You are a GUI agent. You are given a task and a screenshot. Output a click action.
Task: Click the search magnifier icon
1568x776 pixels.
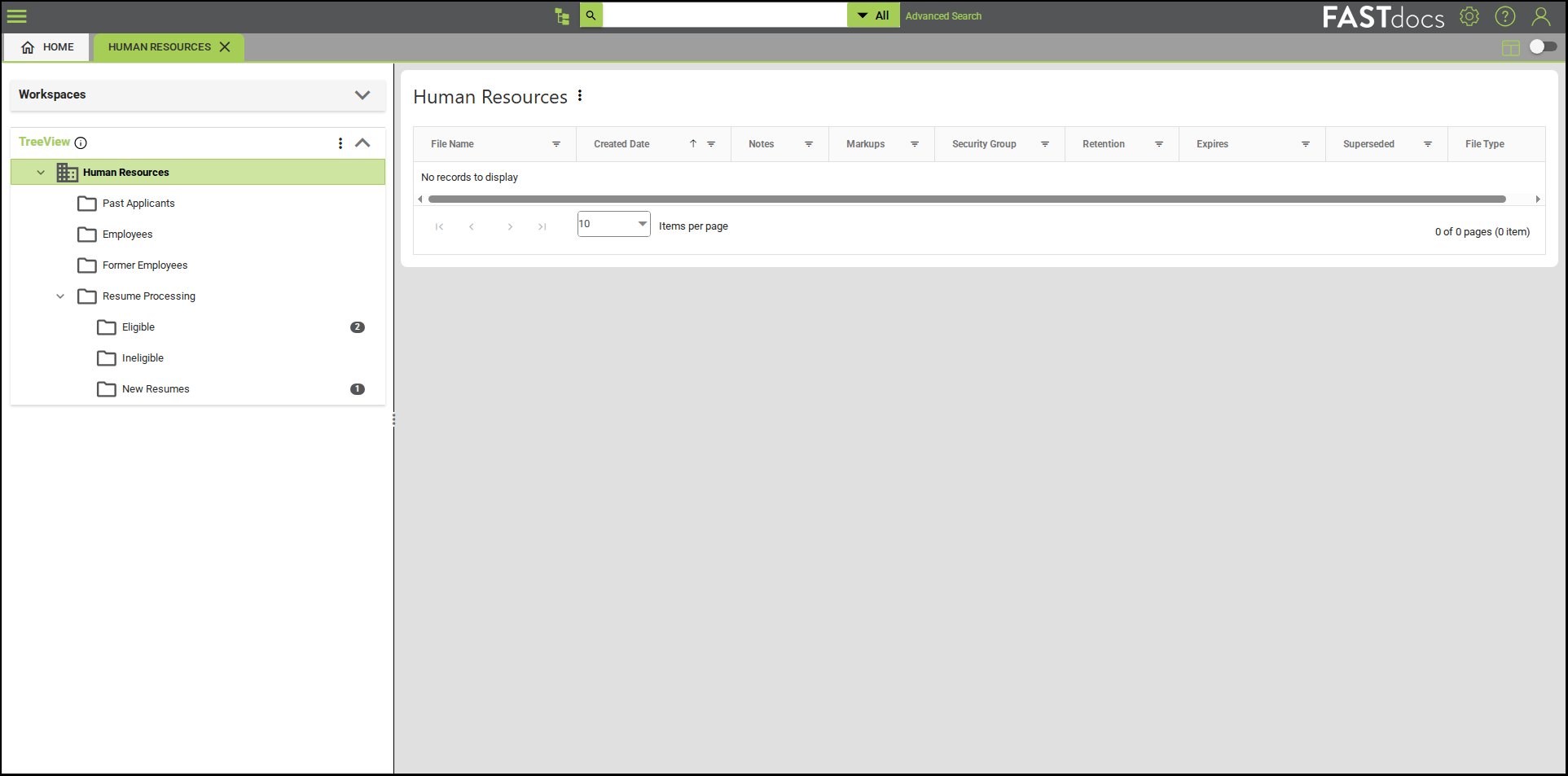click(x=591, y=15)
